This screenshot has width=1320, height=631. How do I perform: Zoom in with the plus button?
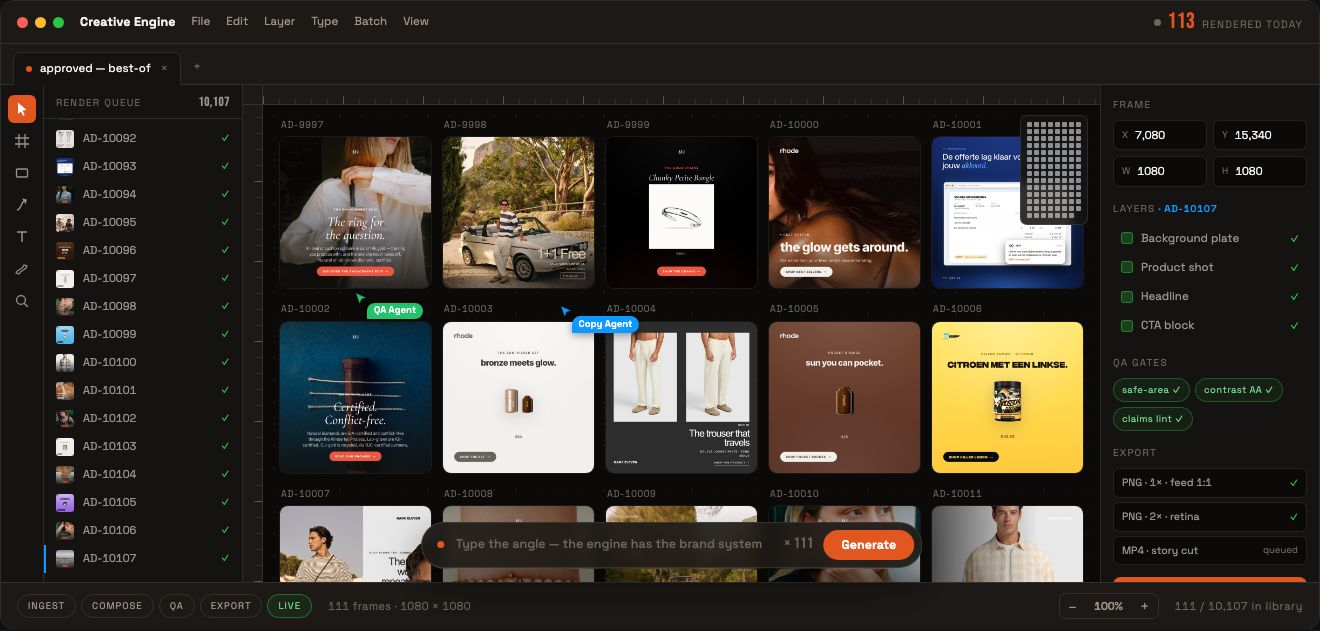tap(1144, 606)
